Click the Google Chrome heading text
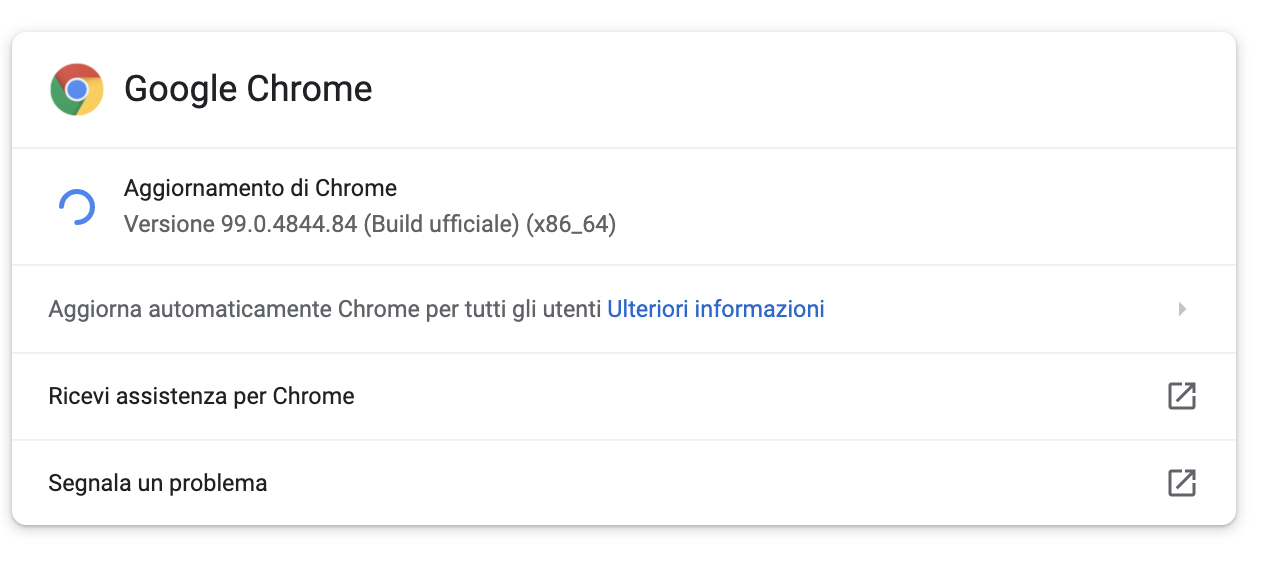The width and height of the screenshot is (1286, 562). pyautogui.click(x=248, y=89)
